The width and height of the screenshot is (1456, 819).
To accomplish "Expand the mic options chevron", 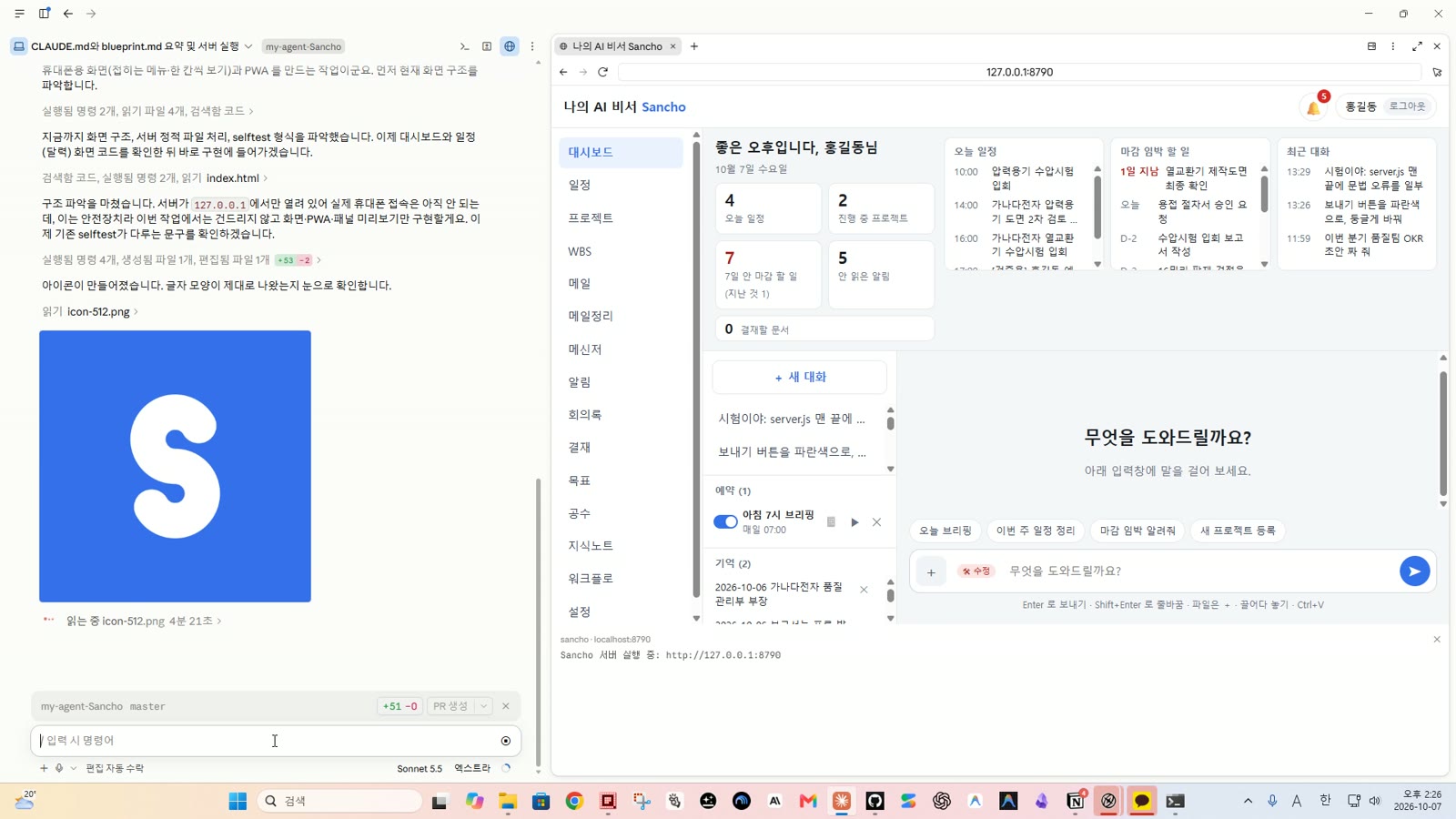I will pyautogui.click(x=74, y=768).
